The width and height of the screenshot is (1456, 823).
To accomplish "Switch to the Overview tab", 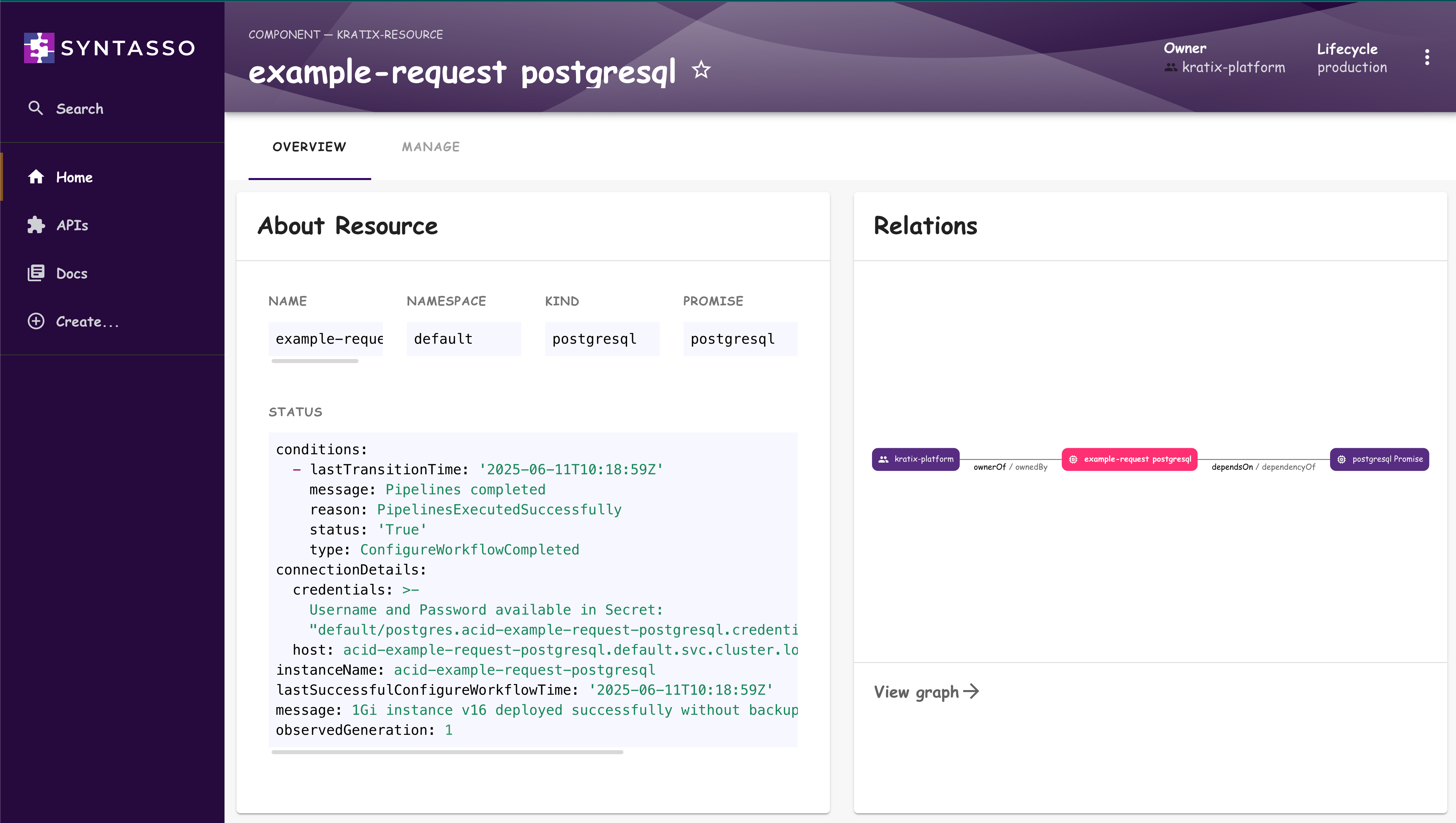I will (309, 147).
